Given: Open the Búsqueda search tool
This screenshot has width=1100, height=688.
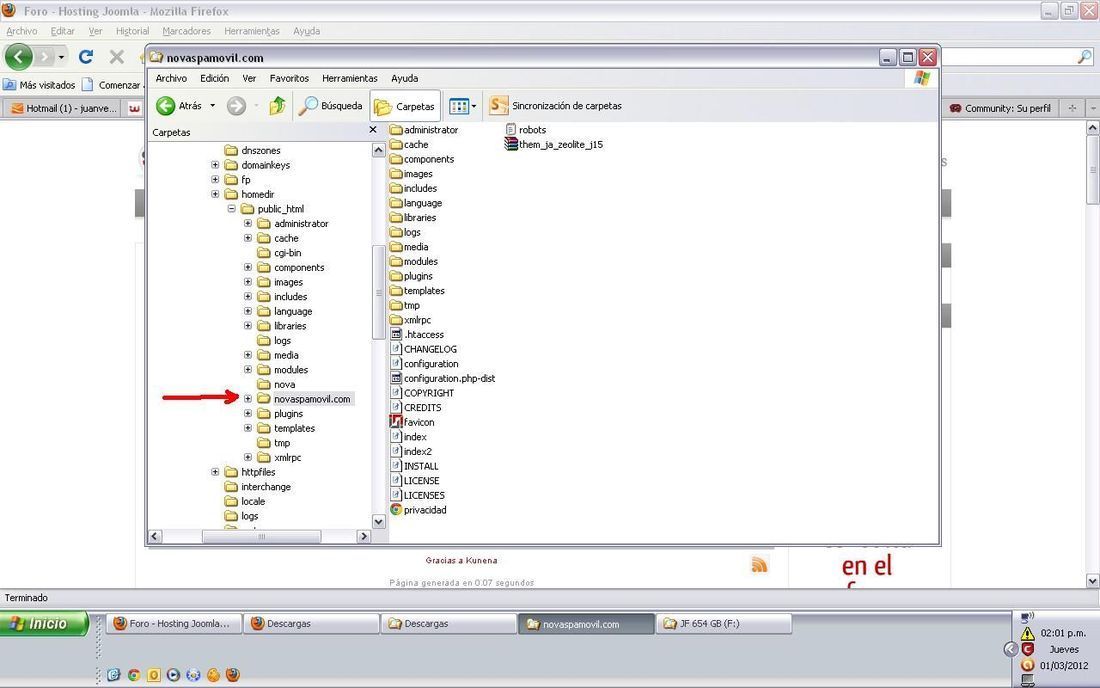Looking at the screenshot, I should pyautogui.click(x=330, y=106).
